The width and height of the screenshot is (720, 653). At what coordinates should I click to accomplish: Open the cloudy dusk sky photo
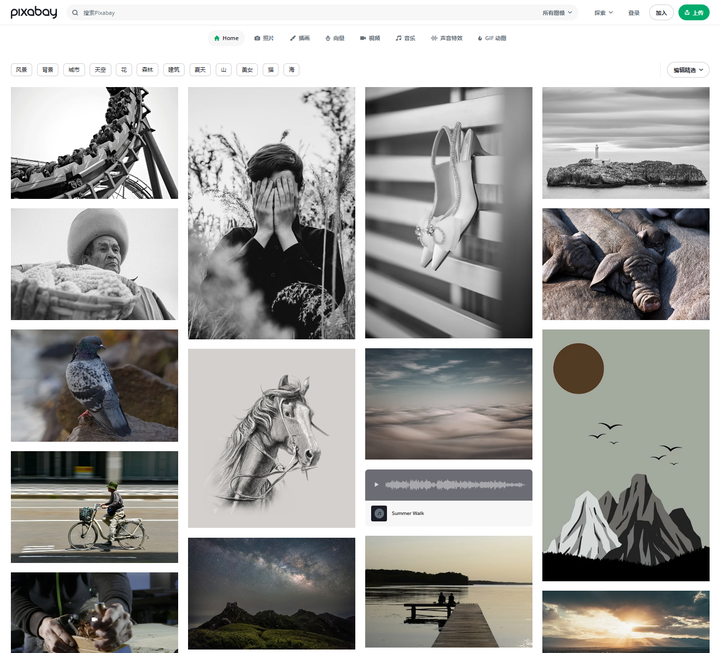pyautogui.click(x=449, y=404)
